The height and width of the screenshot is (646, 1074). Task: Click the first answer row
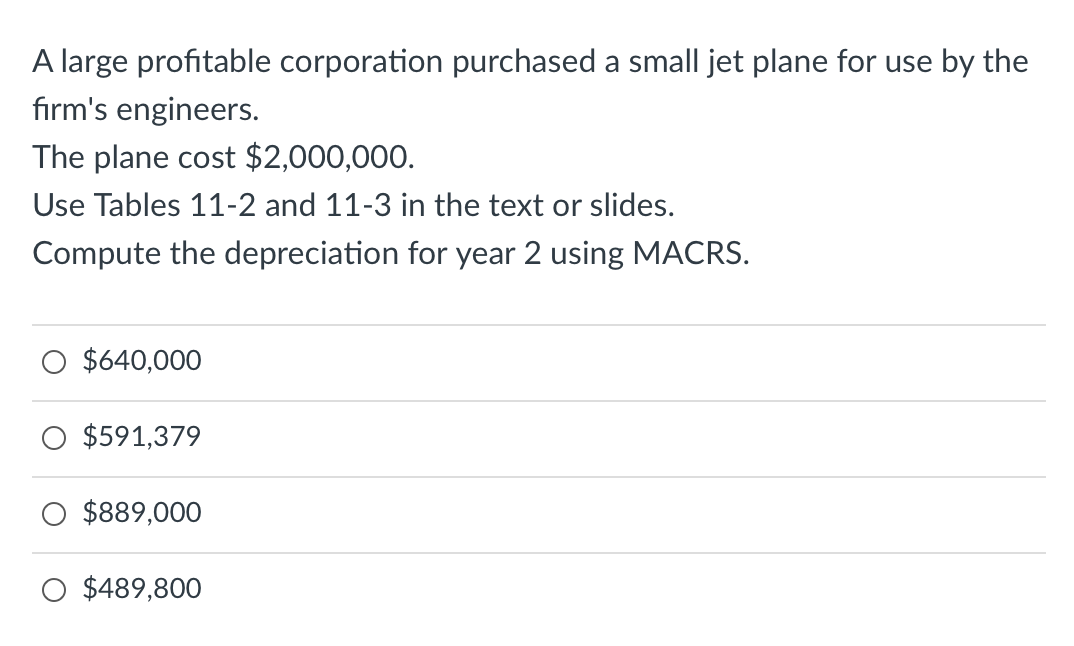click(400, 362)
